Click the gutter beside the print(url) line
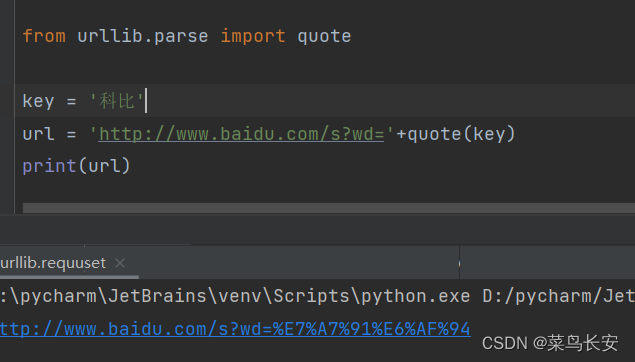Viewport: 635px width, 362px height. pyautogui.click(x=7, y=166)
